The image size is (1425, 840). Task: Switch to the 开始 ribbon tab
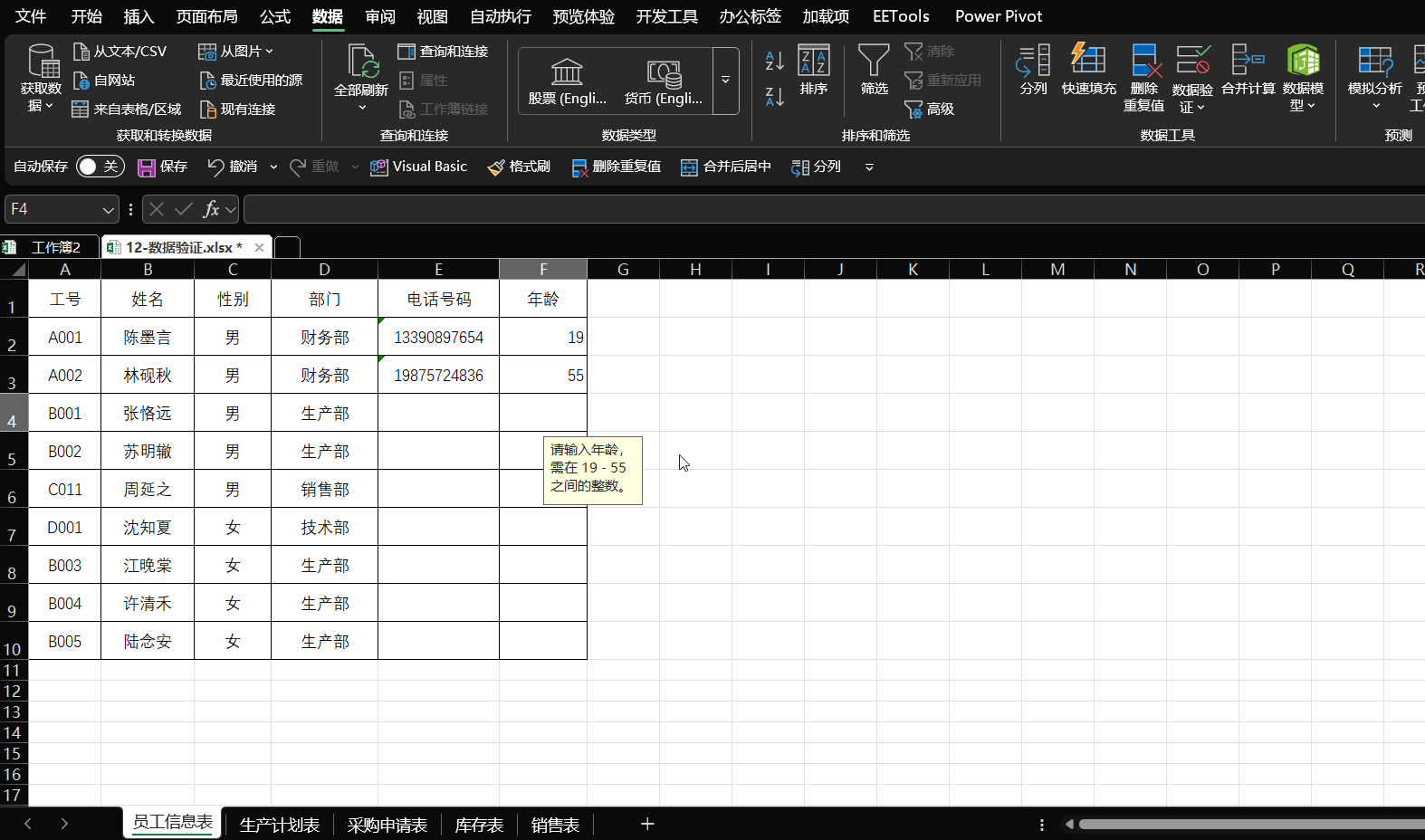86,16
